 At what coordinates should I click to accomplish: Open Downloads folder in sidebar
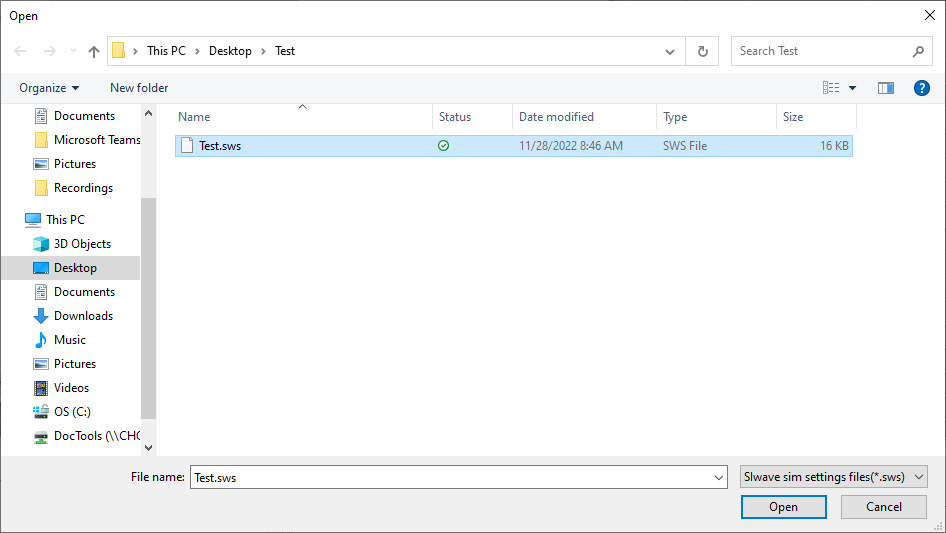pyautogui.click(x=83, y=316)
